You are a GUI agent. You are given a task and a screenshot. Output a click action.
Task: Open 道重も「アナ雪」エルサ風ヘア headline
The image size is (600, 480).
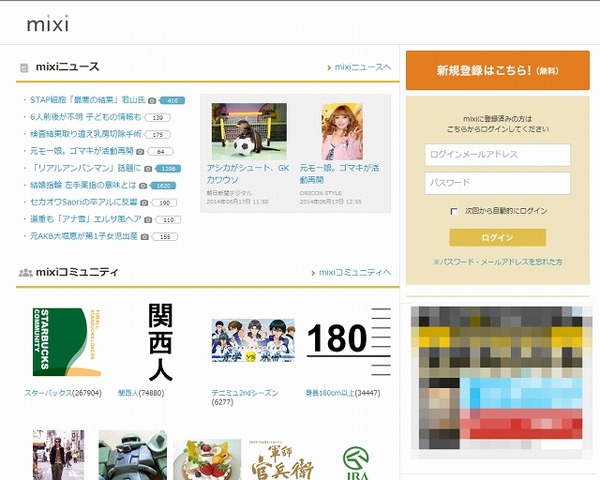86,219
